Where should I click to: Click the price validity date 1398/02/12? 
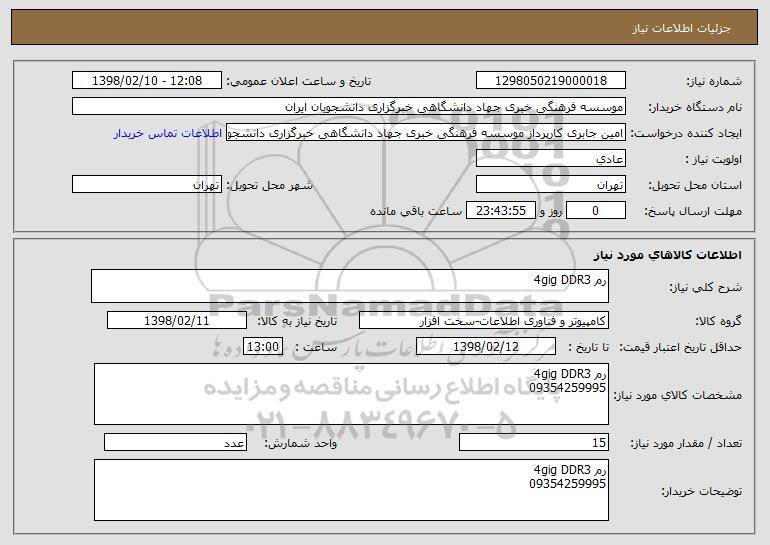(486, 347)
